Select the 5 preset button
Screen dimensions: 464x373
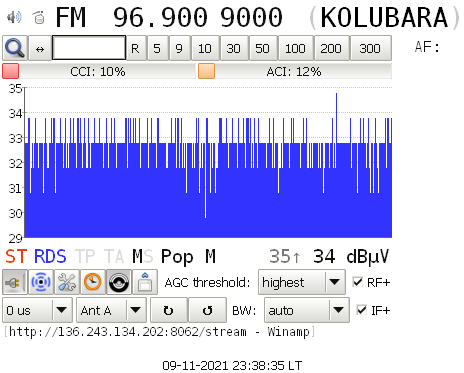pos(157,49)
